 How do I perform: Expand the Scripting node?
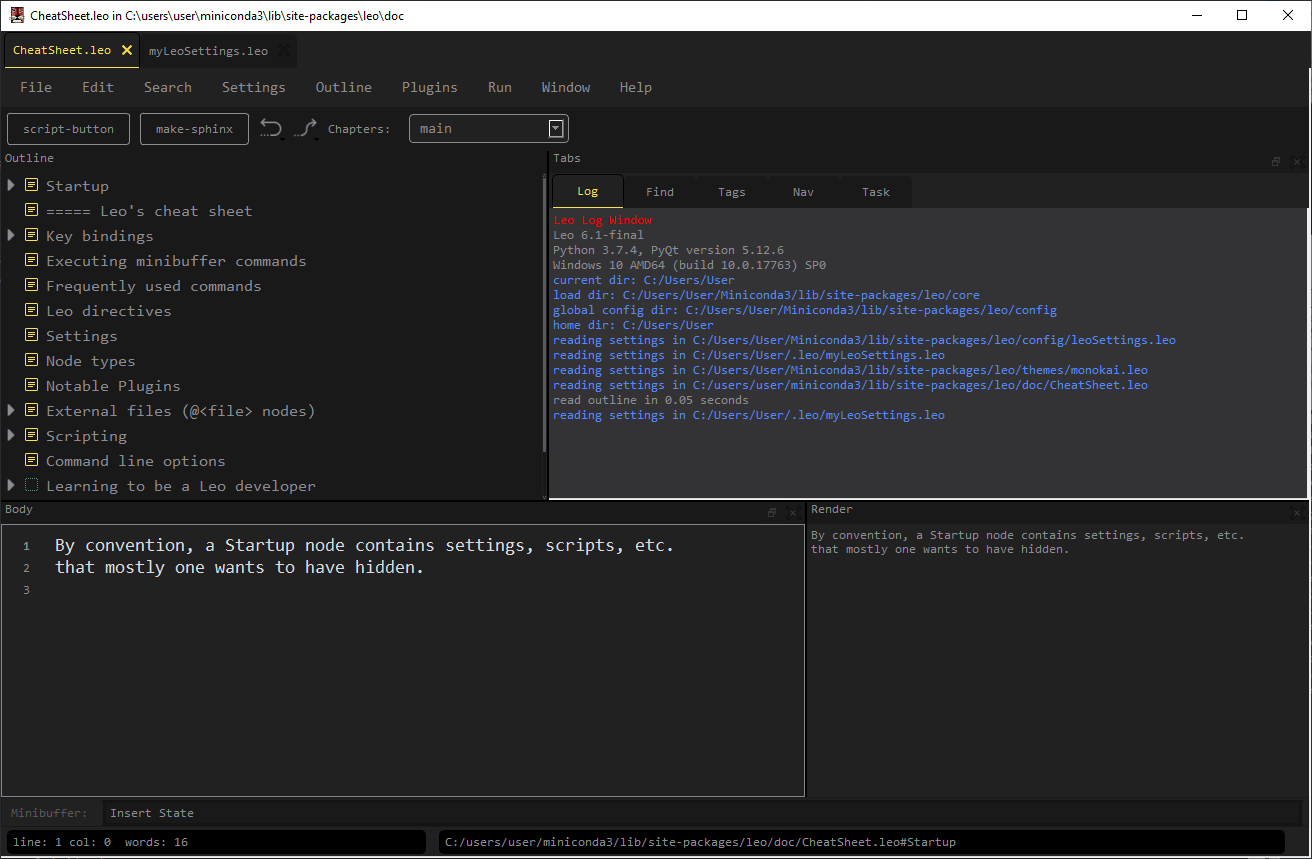point(10,436)
